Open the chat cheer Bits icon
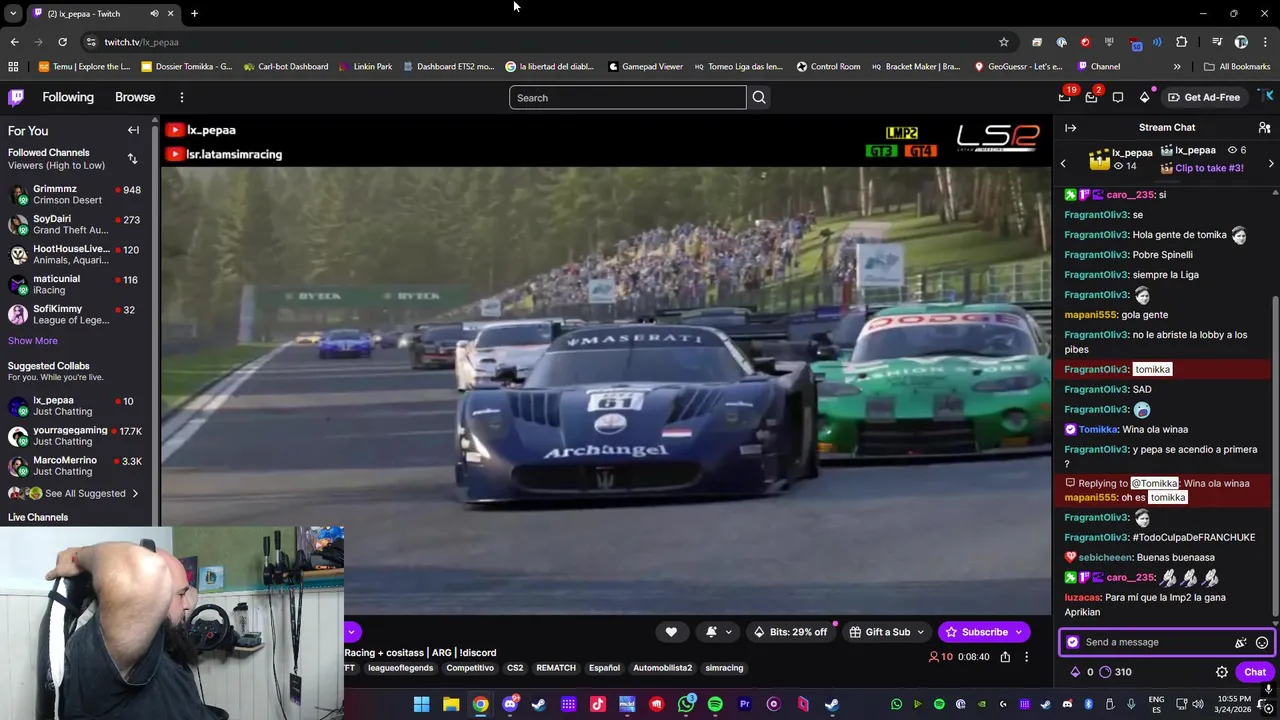This screenshot has width=1280, height=720. click(x=1240, y=643)
